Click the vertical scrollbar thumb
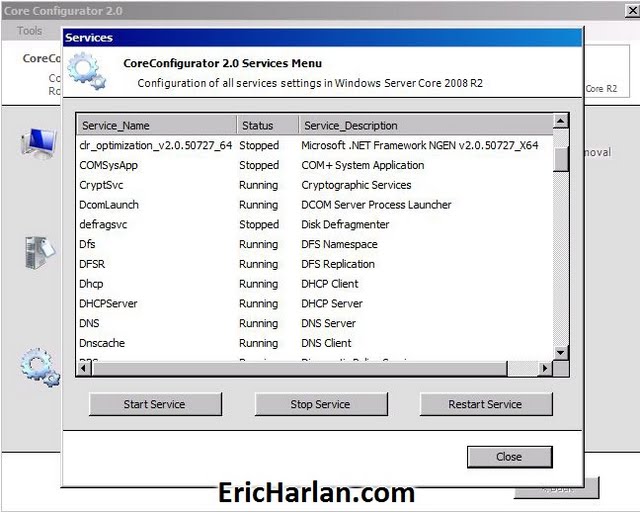The image size is (640, 512). (x=560, y=159)
